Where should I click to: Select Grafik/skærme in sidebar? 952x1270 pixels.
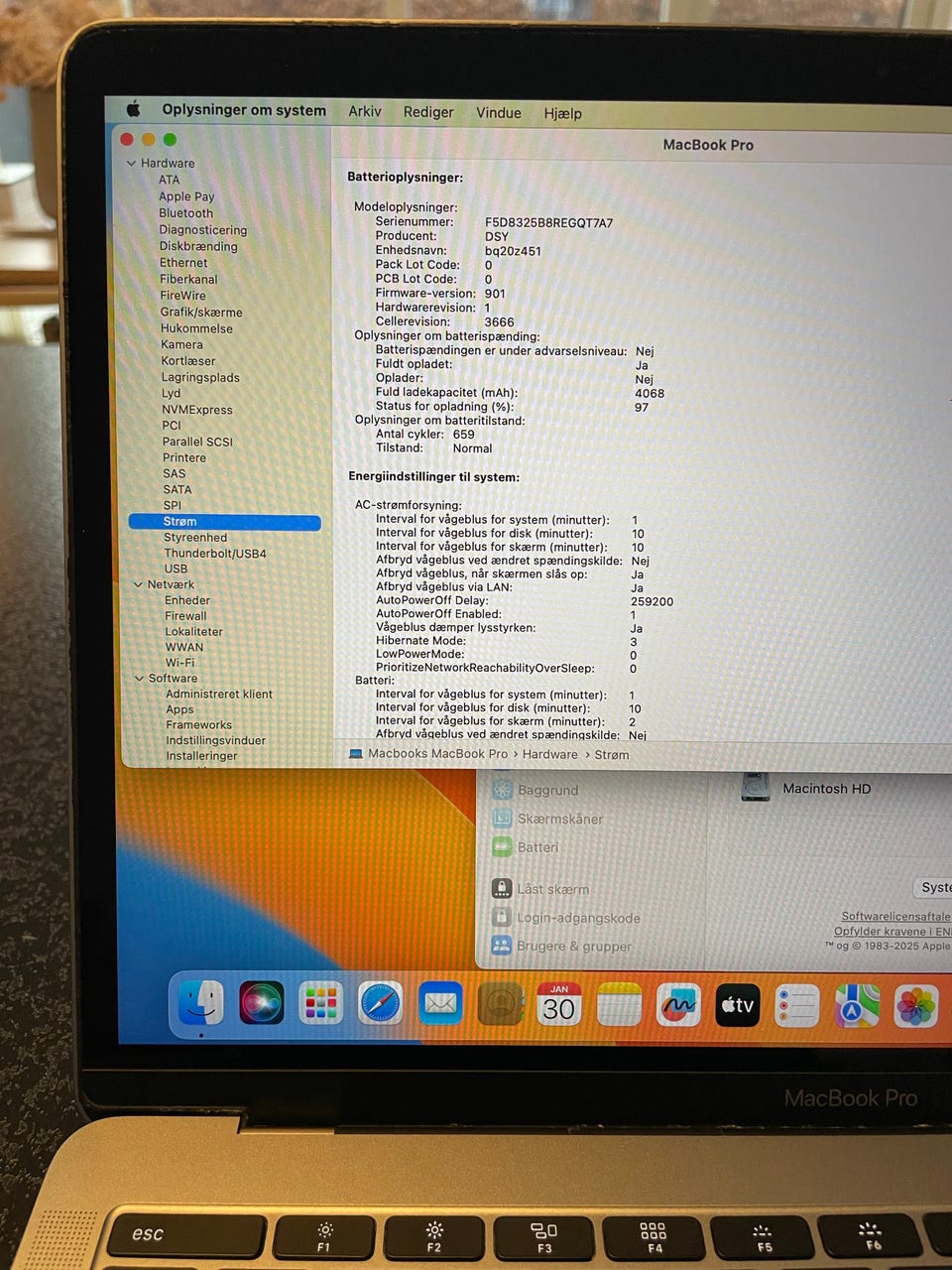201,312
